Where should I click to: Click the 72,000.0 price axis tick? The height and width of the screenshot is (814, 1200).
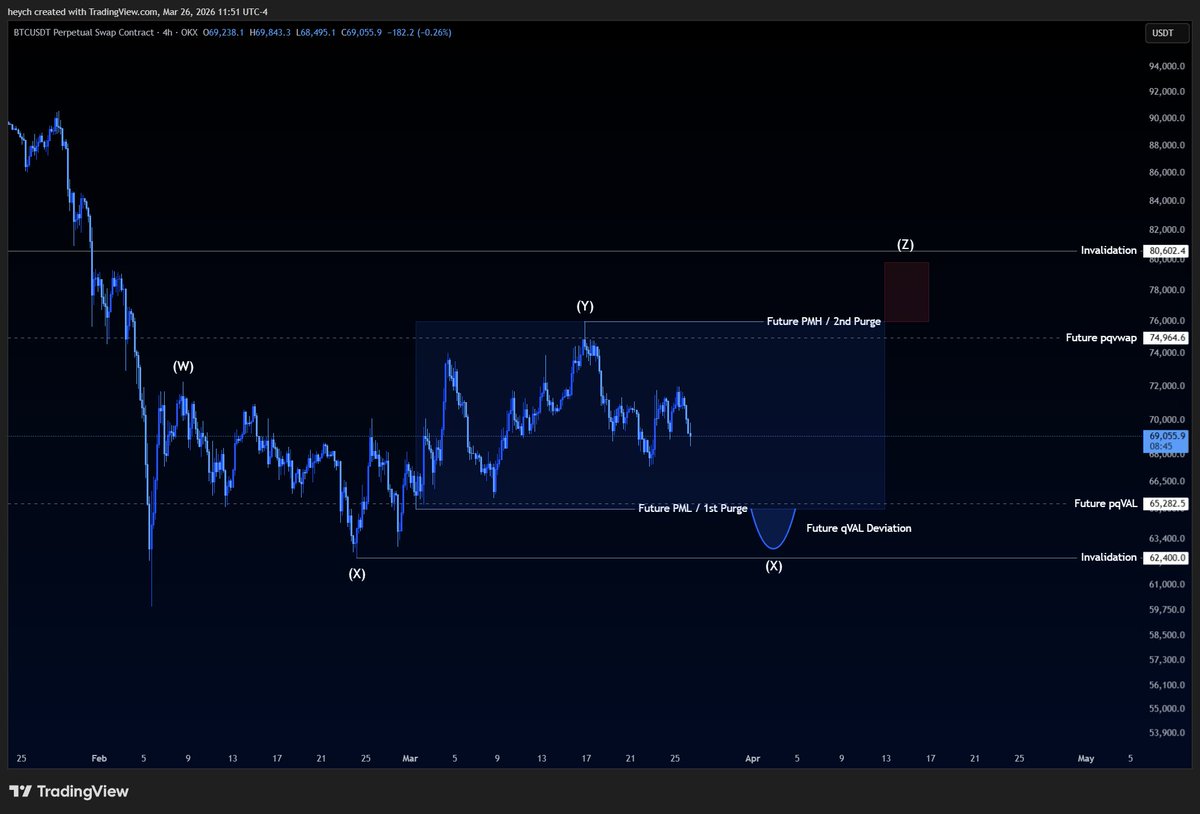click(1167, 386)
